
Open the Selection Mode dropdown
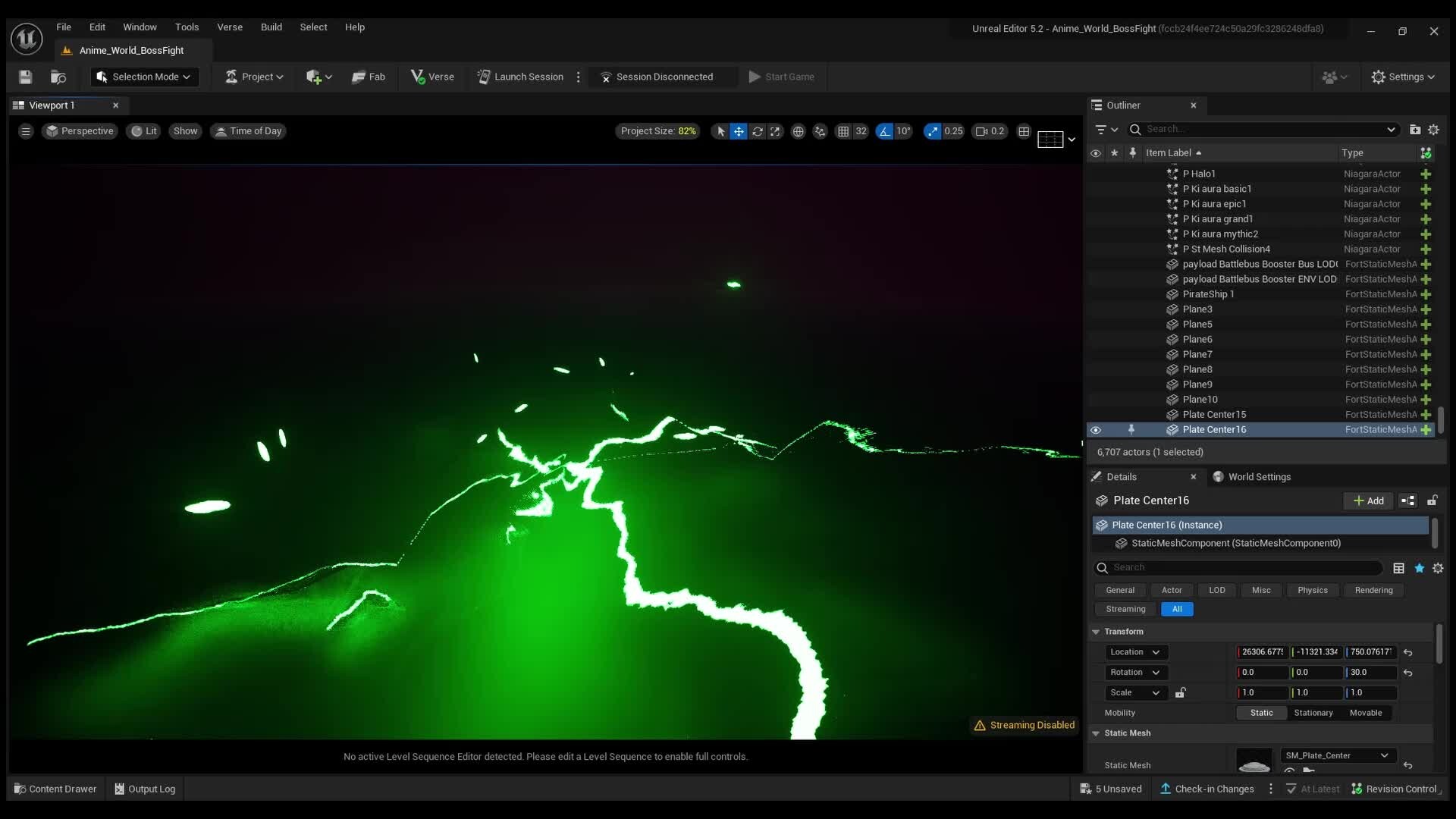(x=144, y=77)
